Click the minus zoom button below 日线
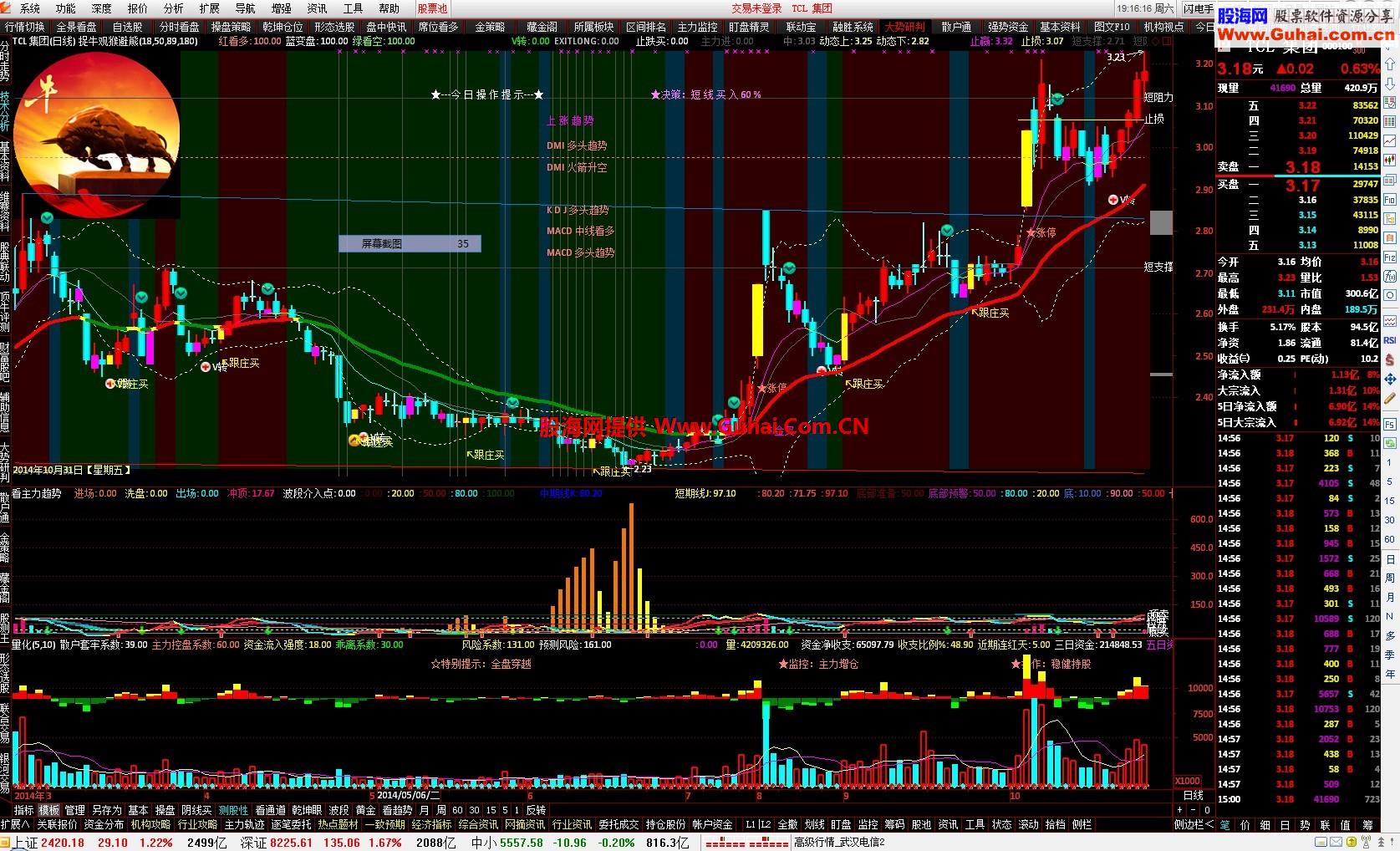 1193,810
